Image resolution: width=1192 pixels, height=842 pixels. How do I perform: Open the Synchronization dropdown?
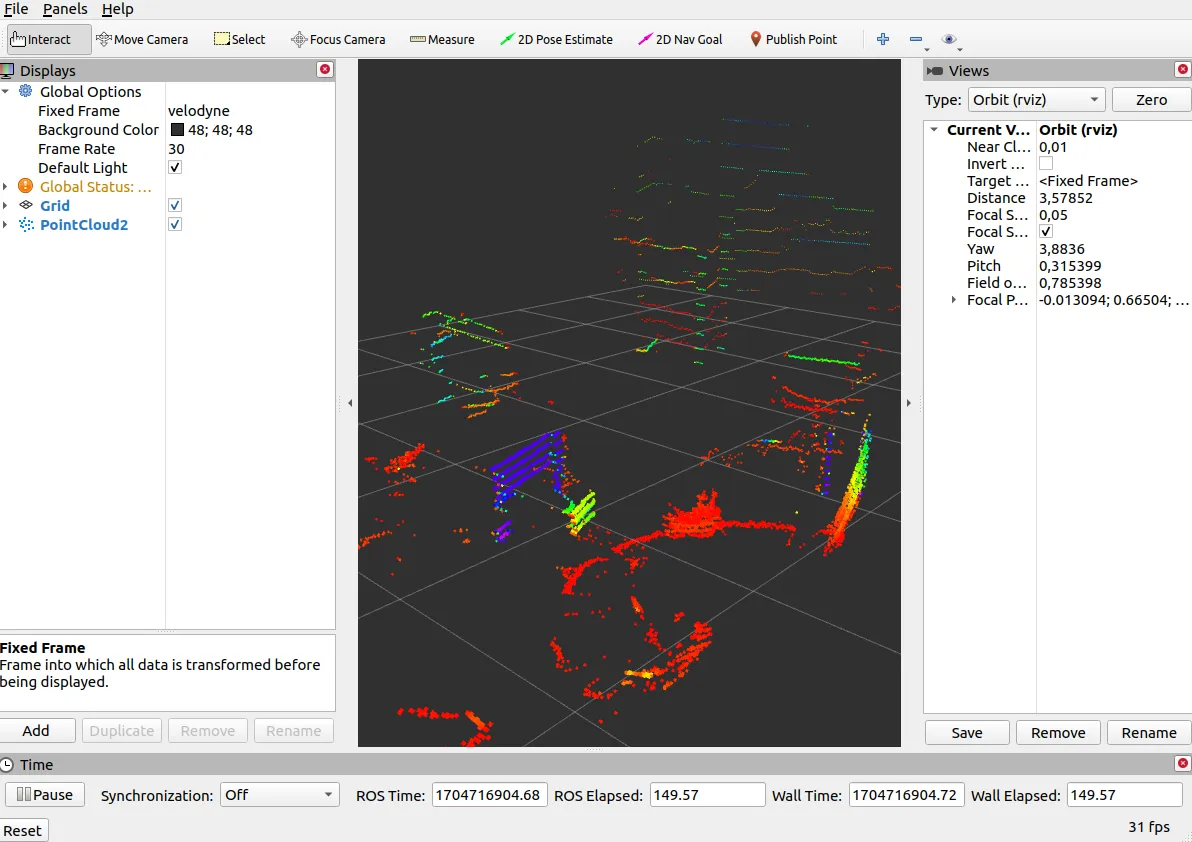point(279,795)
